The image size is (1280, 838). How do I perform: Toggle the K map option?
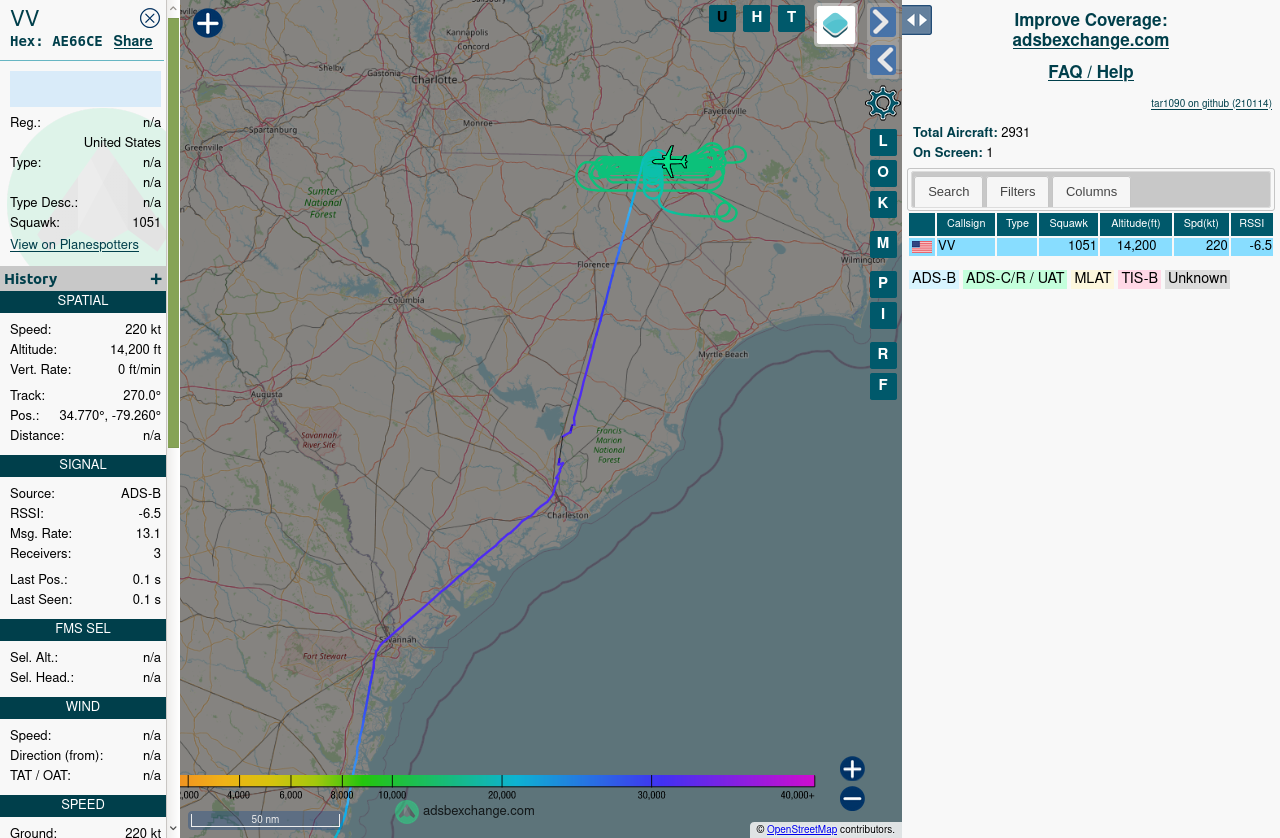(x=883, y=204)
